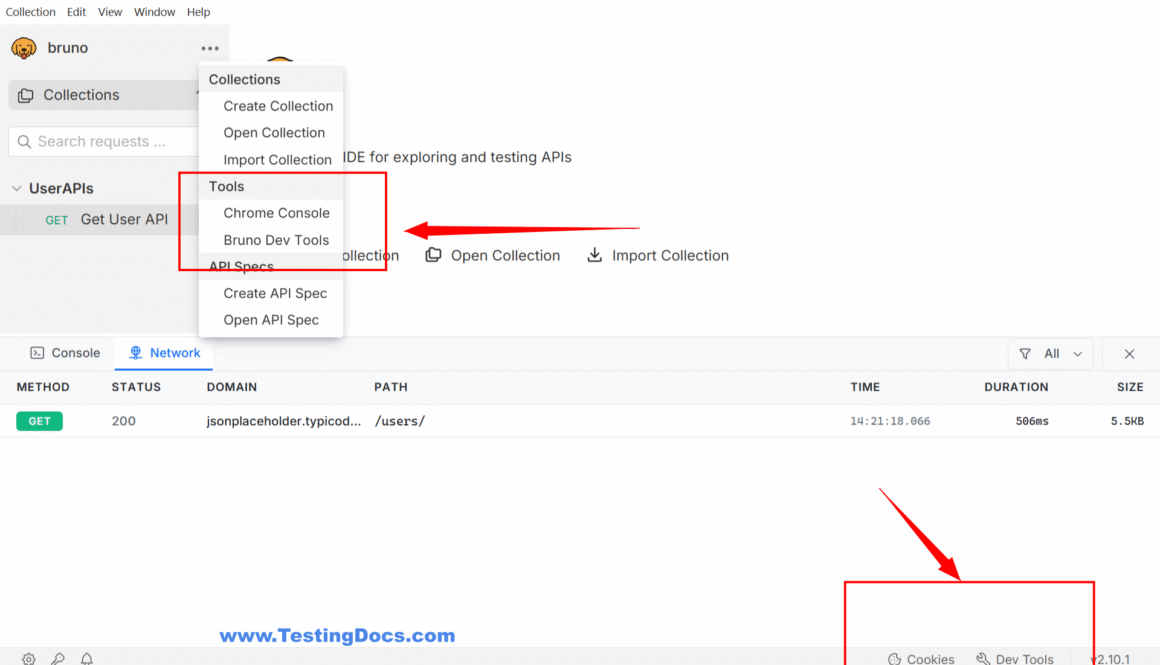Select Chrome Console under Tools
Image resolution: width=1160 pixels, height=665 pixels.
[277, 213]
